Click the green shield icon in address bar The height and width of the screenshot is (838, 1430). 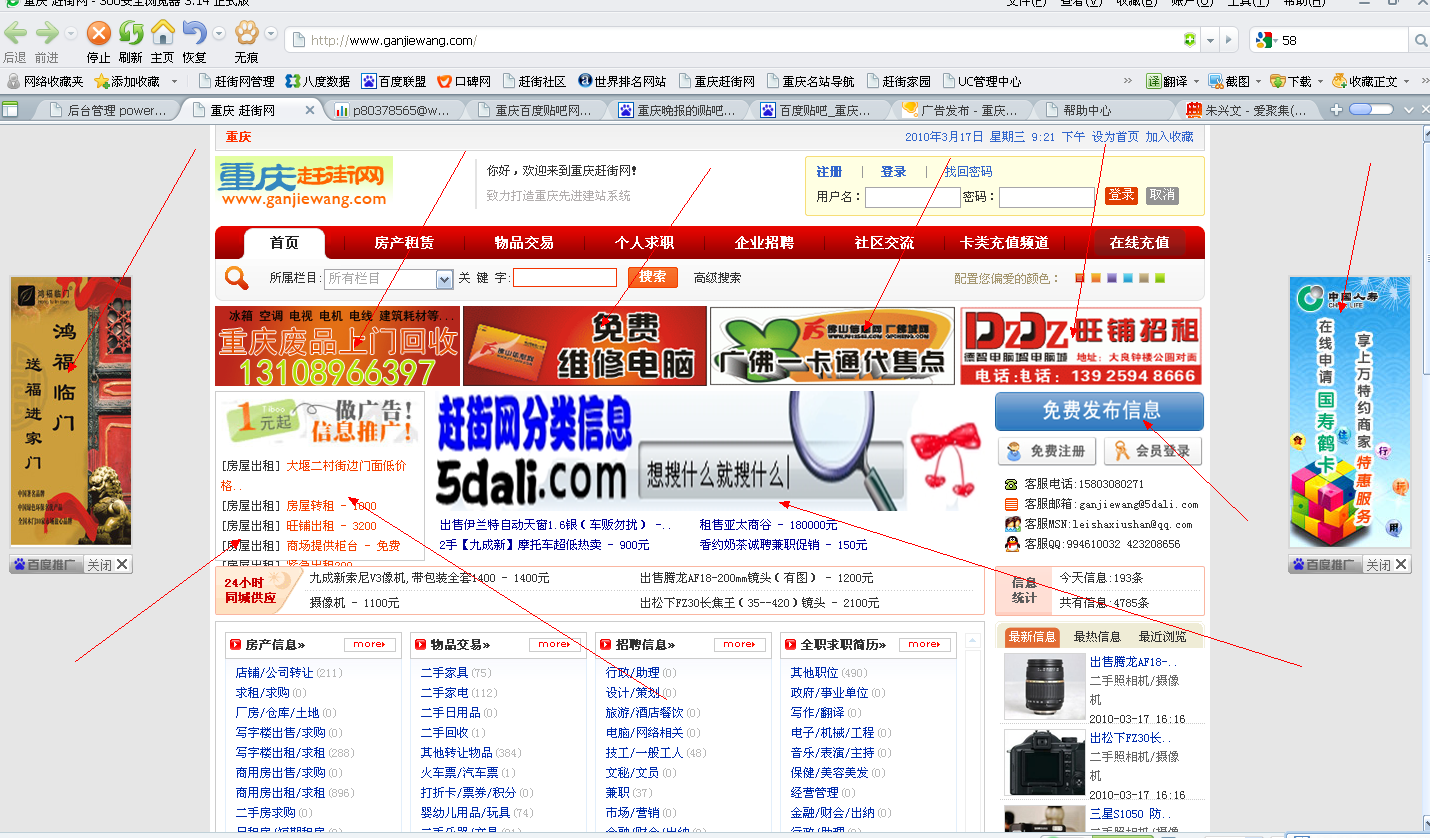(x=1189, y=40)
